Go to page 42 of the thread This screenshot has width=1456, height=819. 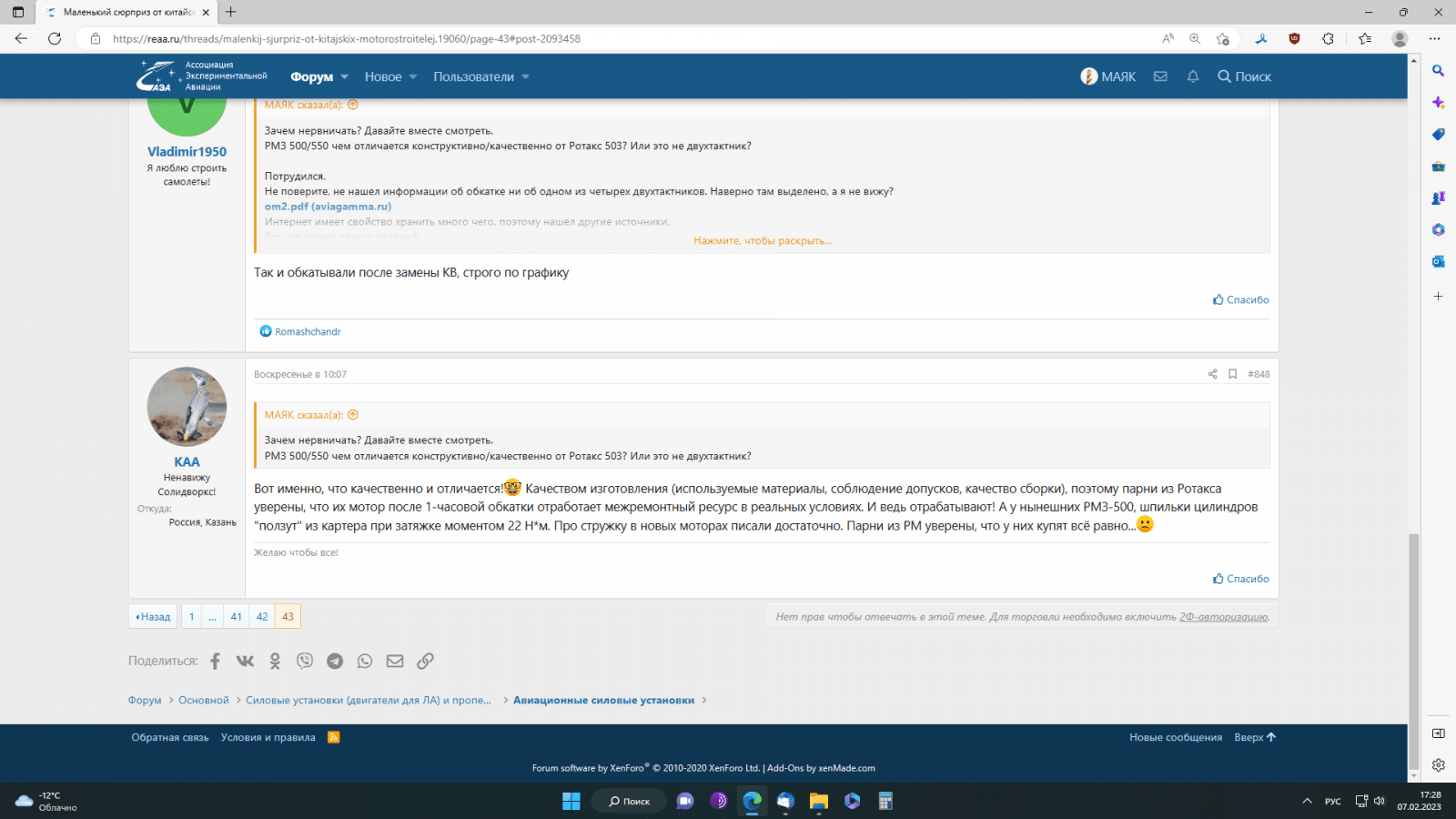tap(262, 617)
